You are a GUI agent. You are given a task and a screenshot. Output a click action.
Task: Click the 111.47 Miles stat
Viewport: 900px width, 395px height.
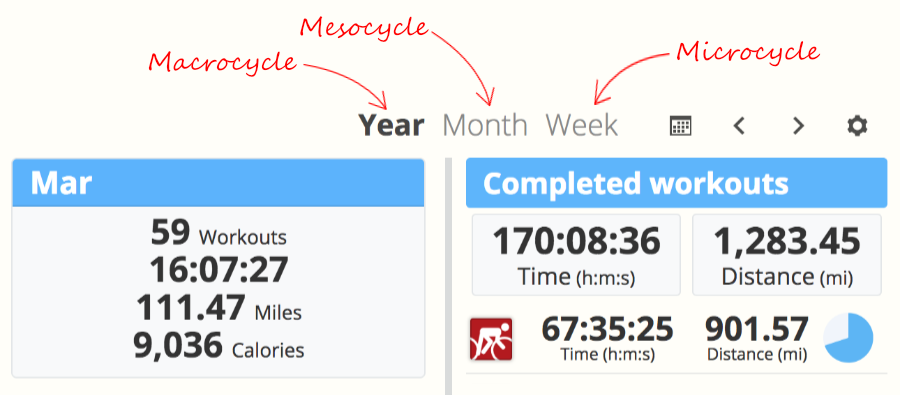(x=219, y=308)
